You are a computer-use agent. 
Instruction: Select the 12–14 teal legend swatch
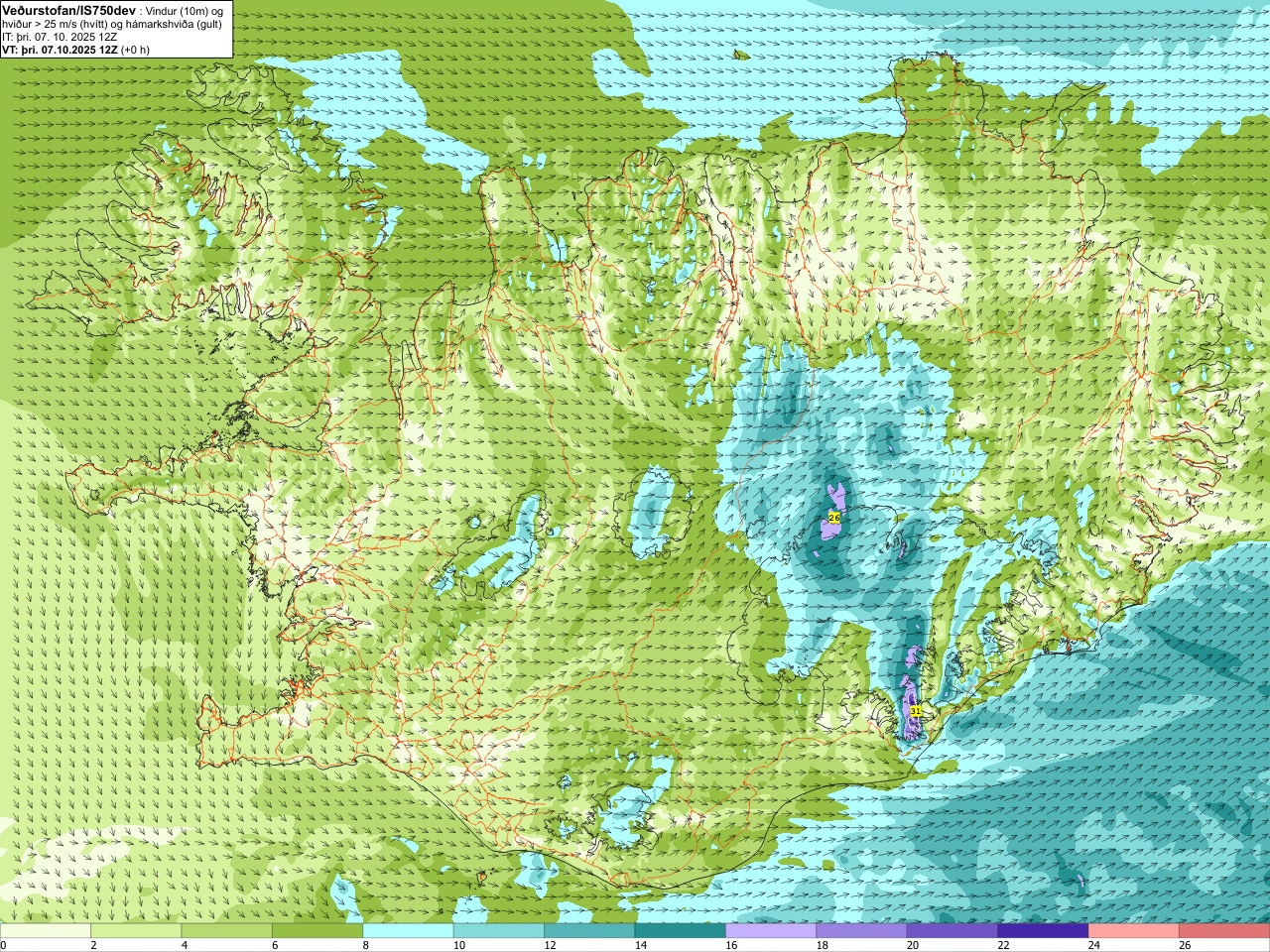pyautogui.click(x=589, y=930)
